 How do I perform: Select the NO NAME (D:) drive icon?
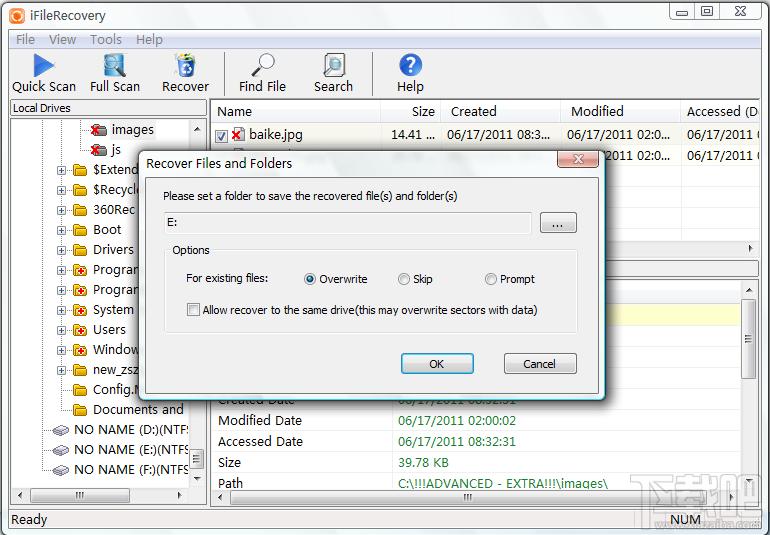pyautogui.click(x=61, y=430)
